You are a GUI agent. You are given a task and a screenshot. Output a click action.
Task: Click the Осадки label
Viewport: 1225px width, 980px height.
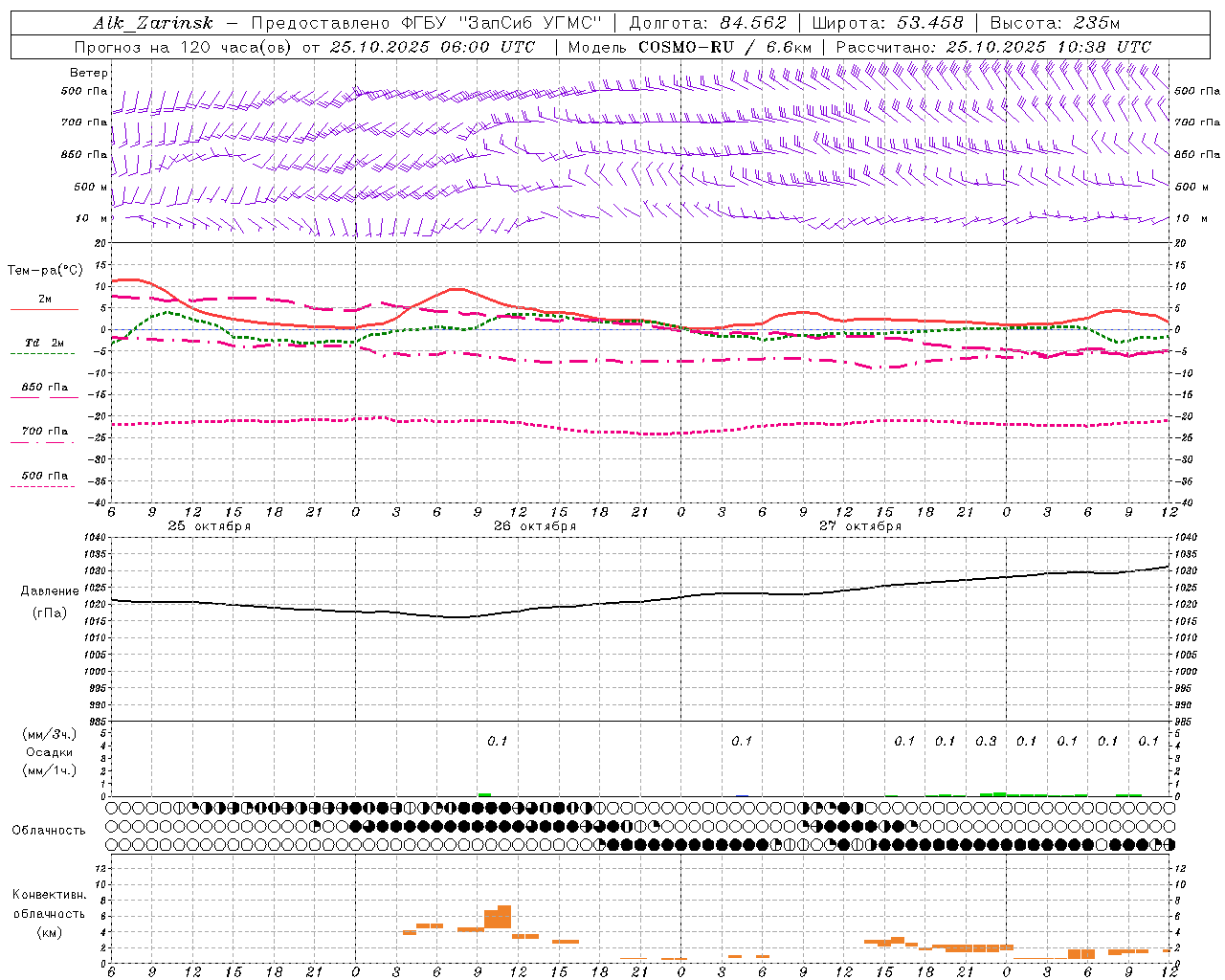[x=50, y=752]
